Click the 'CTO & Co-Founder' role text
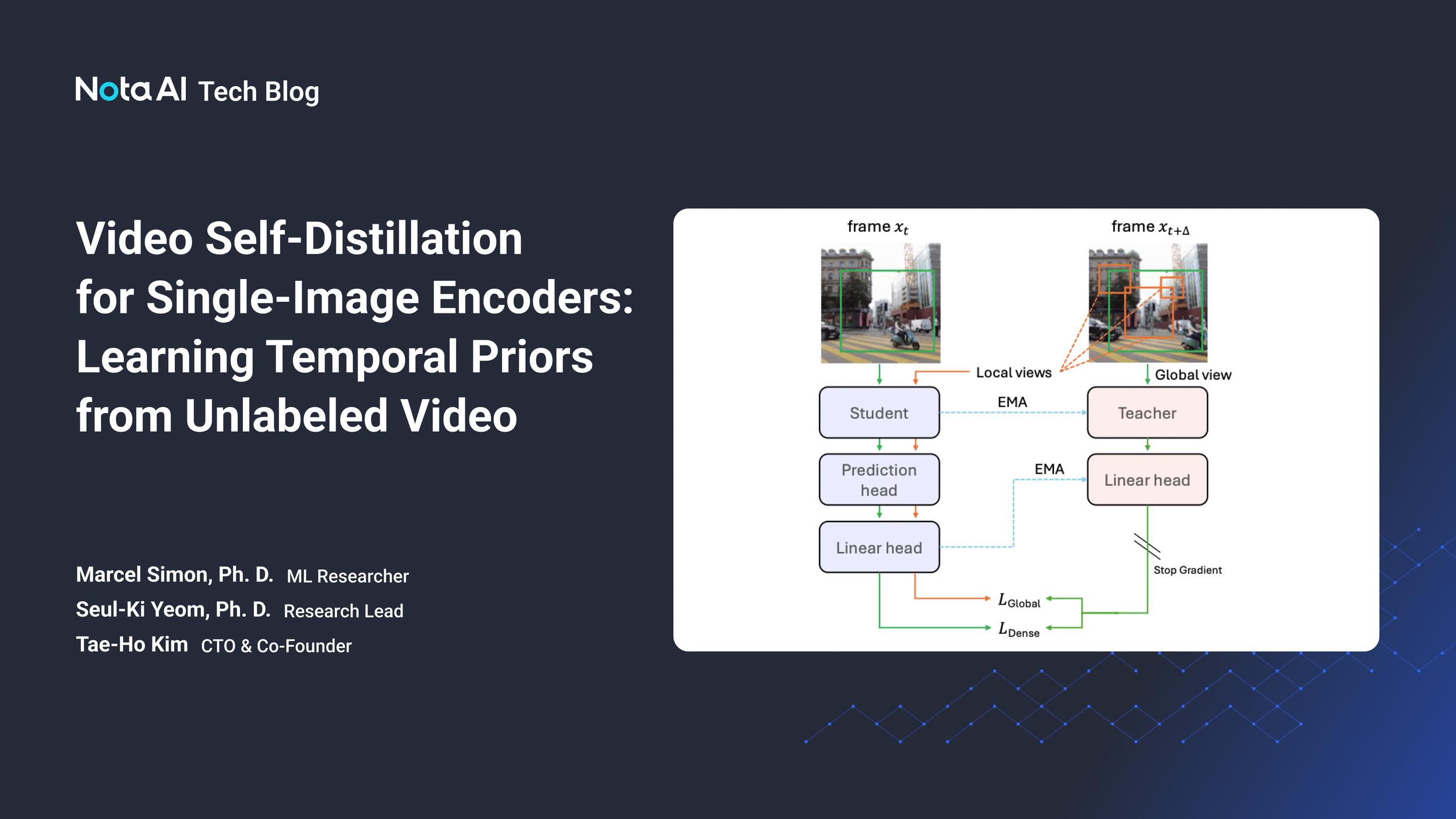The image size is (1456, 819). [277, 646]
